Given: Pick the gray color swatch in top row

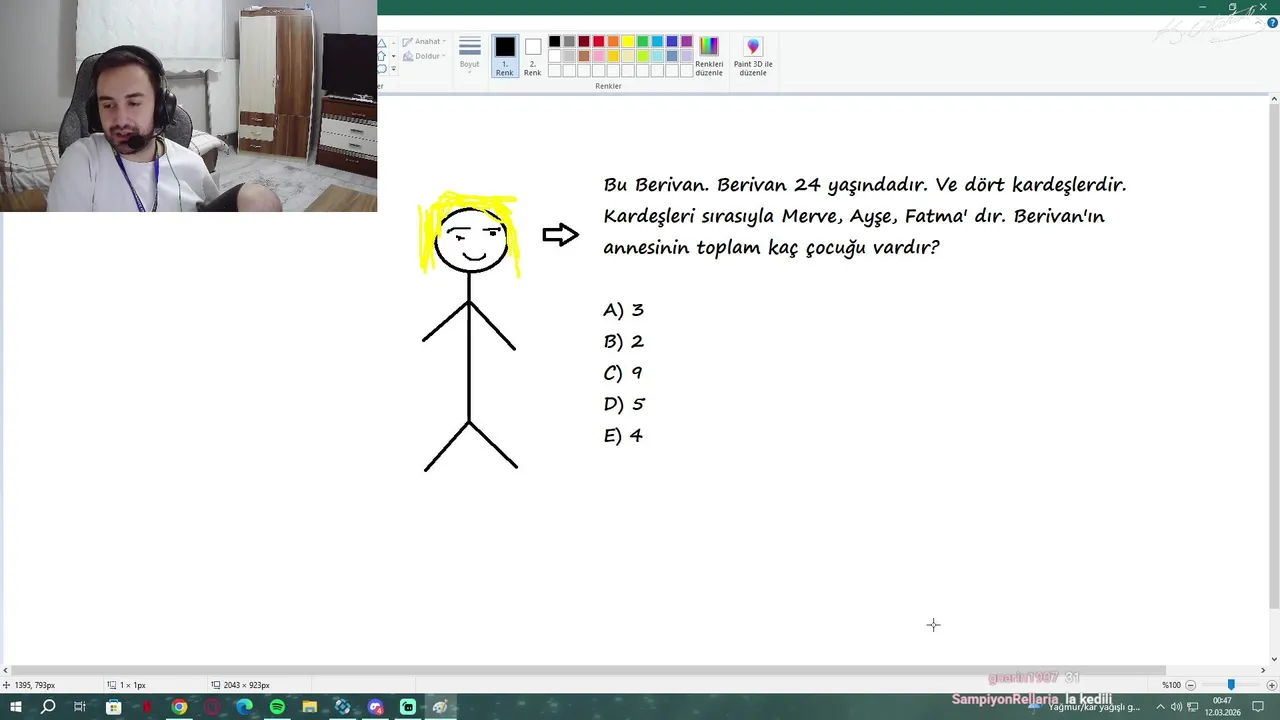Looking at the screenshot, I should tap(569, 42).
